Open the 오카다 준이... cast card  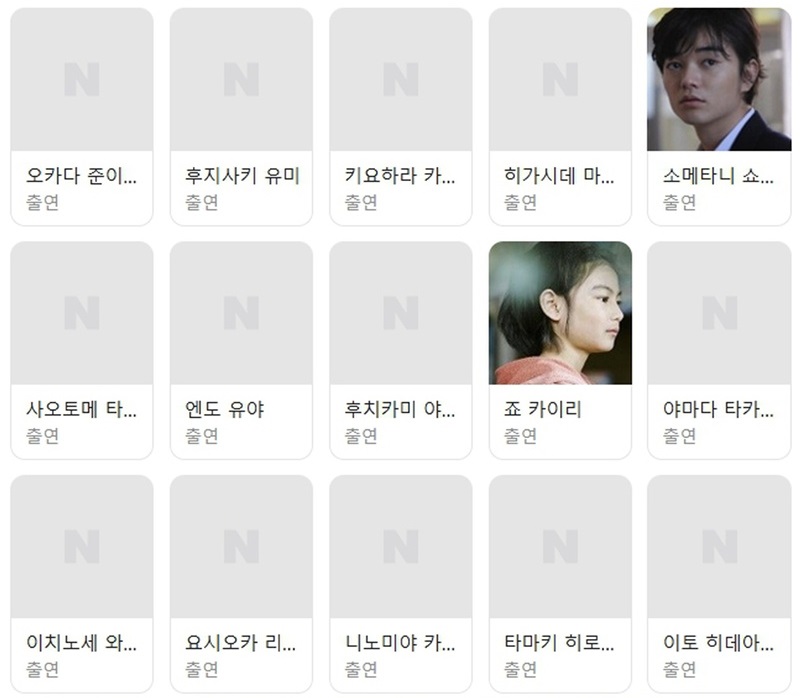(82, 116)
